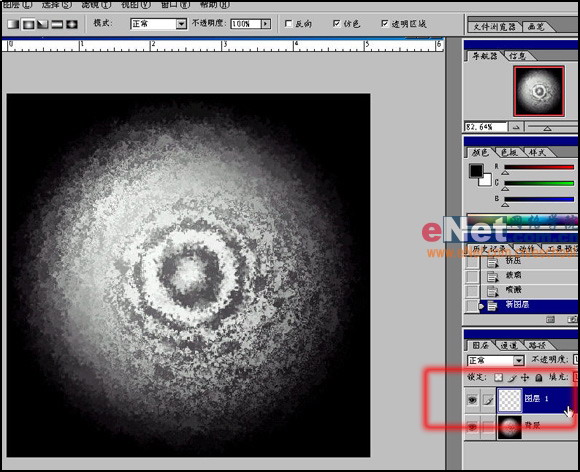This screenshot has height=472, width=580.
Task: Switch to the 信息 tab
Action: 517,56
